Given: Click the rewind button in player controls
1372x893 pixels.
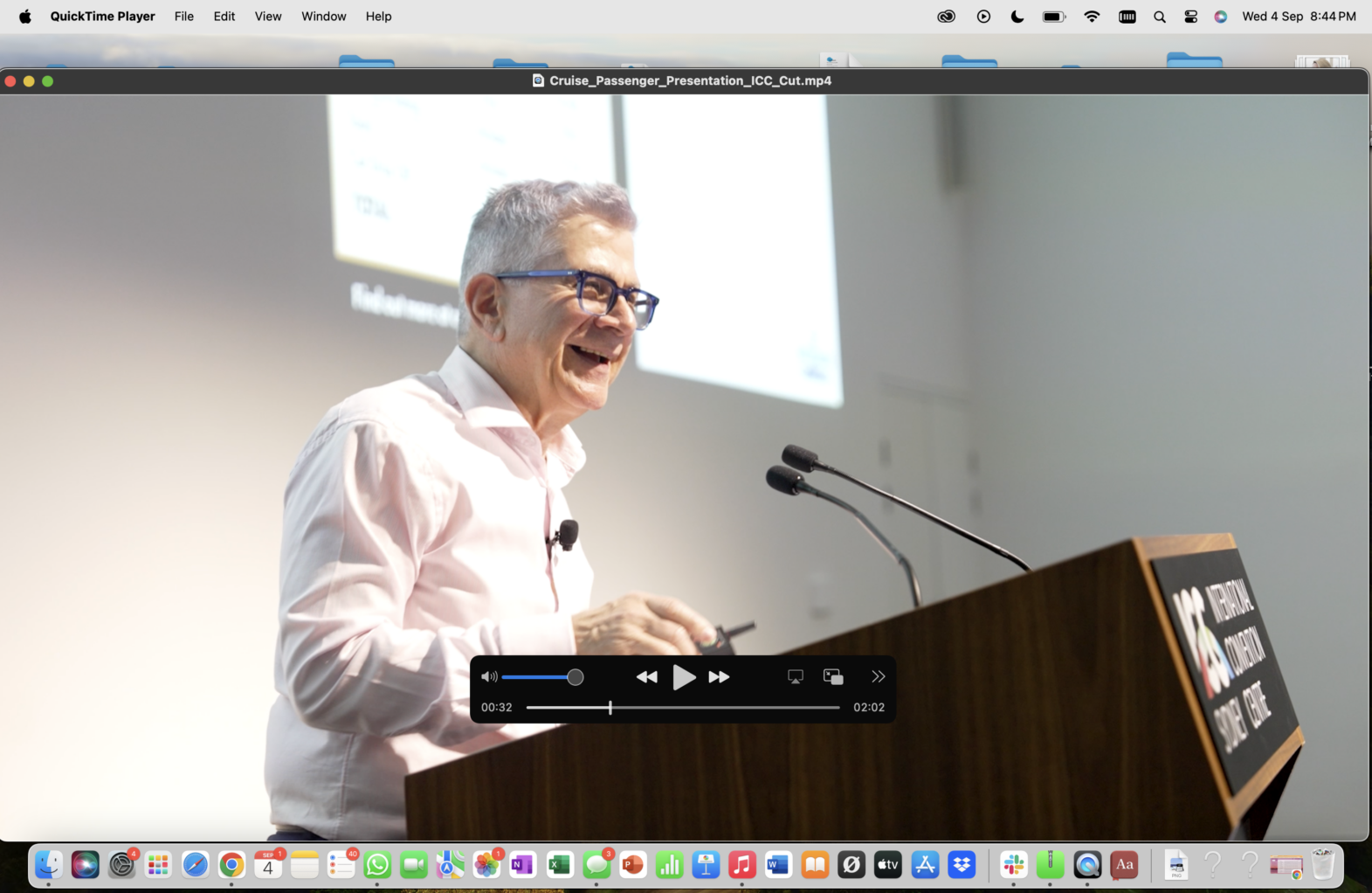Looking at the screenshot, I should point(646,677).
